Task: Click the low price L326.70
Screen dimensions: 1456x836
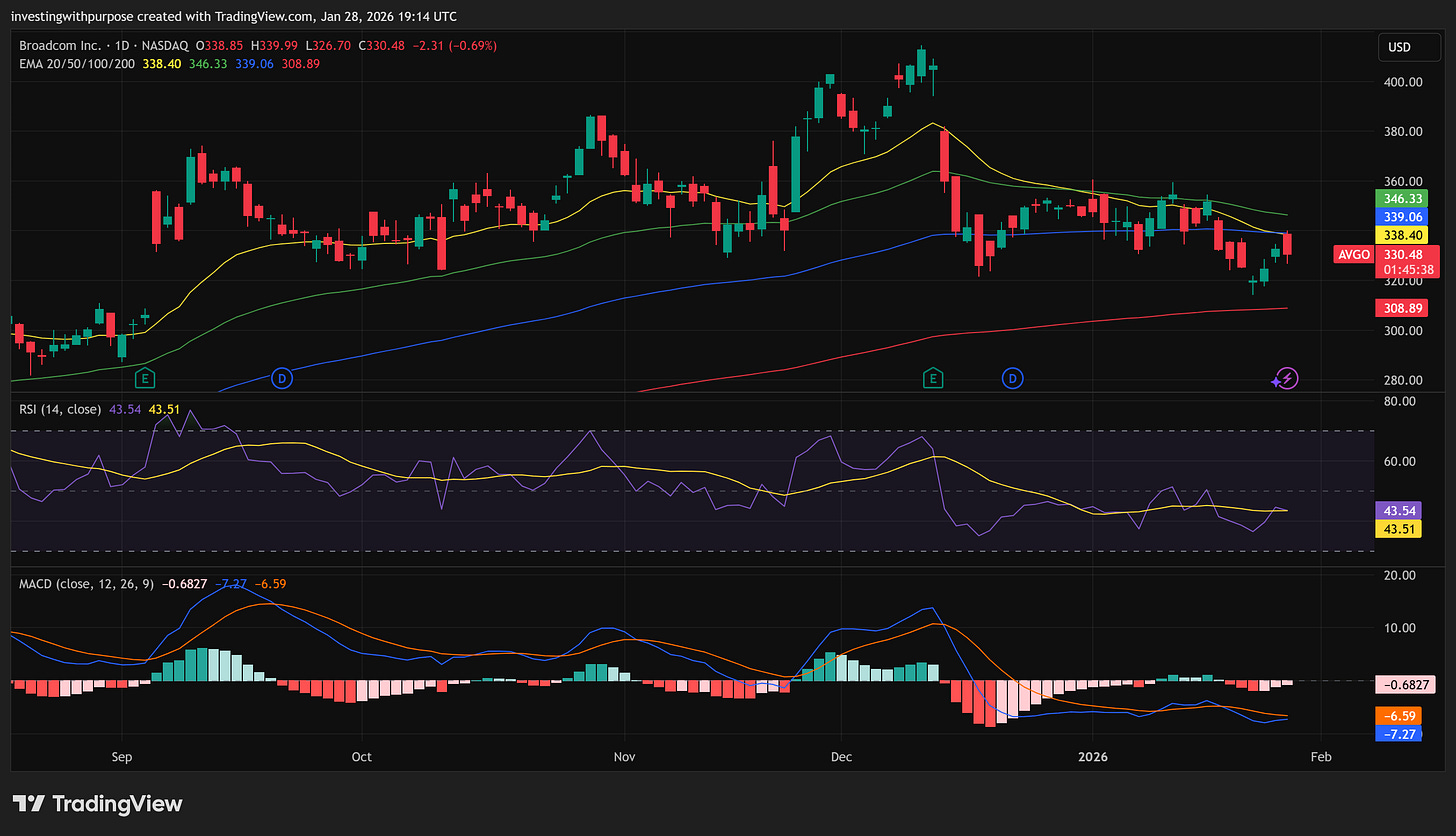Action: (x=328, y=46)
